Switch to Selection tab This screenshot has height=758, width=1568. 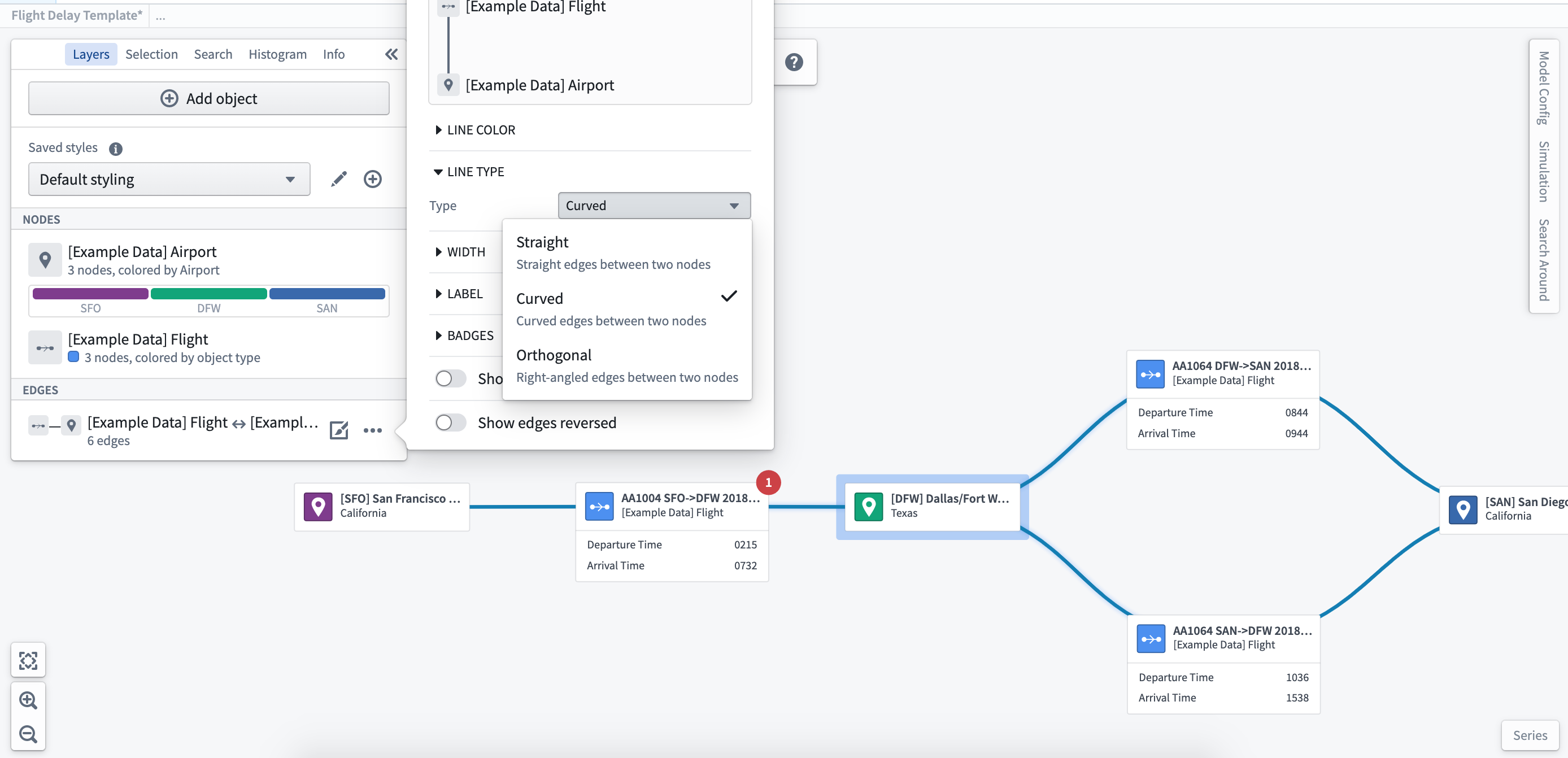[151, 54]
